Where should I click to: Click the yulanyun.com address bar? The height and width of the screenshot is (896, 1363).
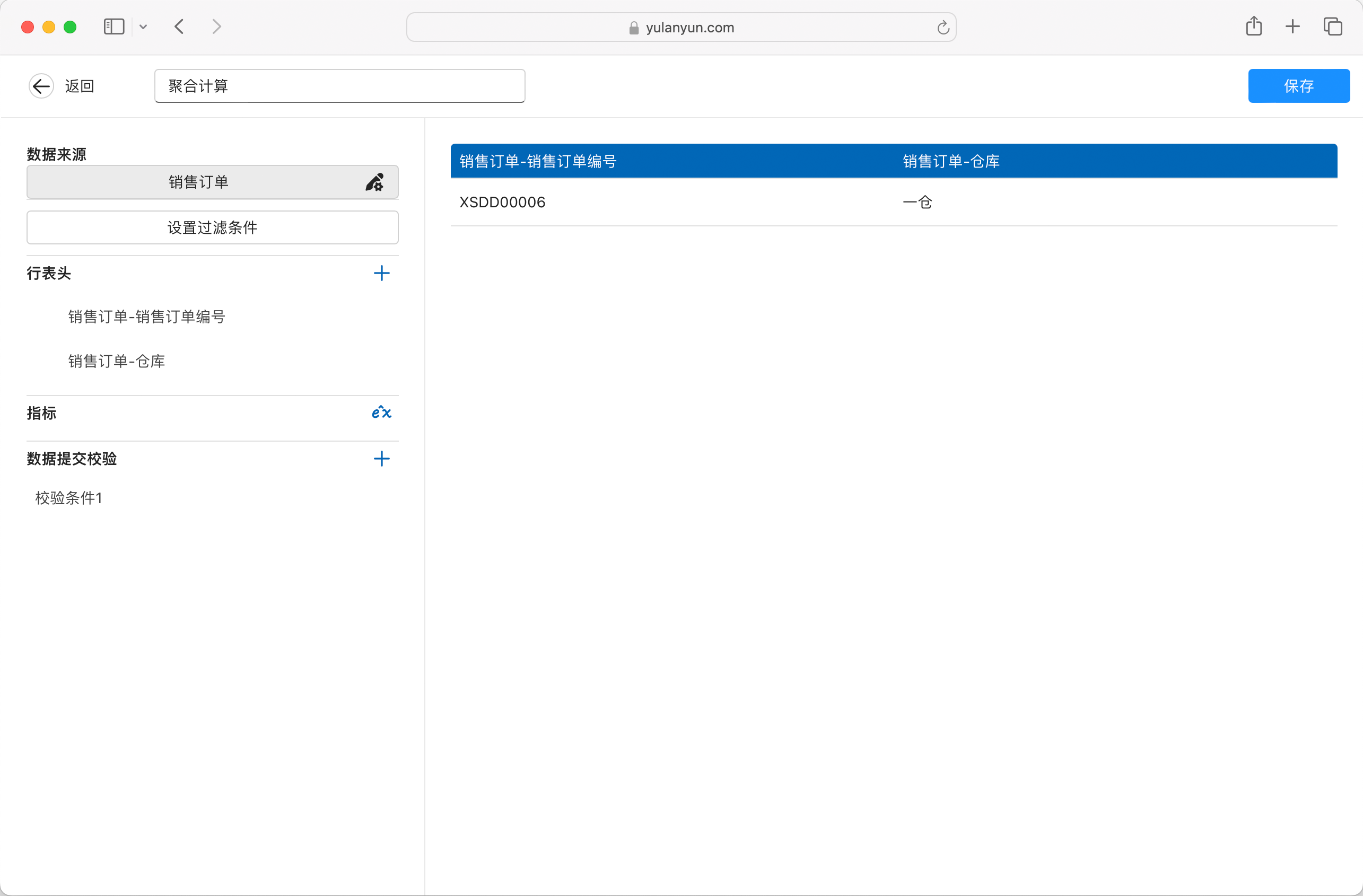680,28
